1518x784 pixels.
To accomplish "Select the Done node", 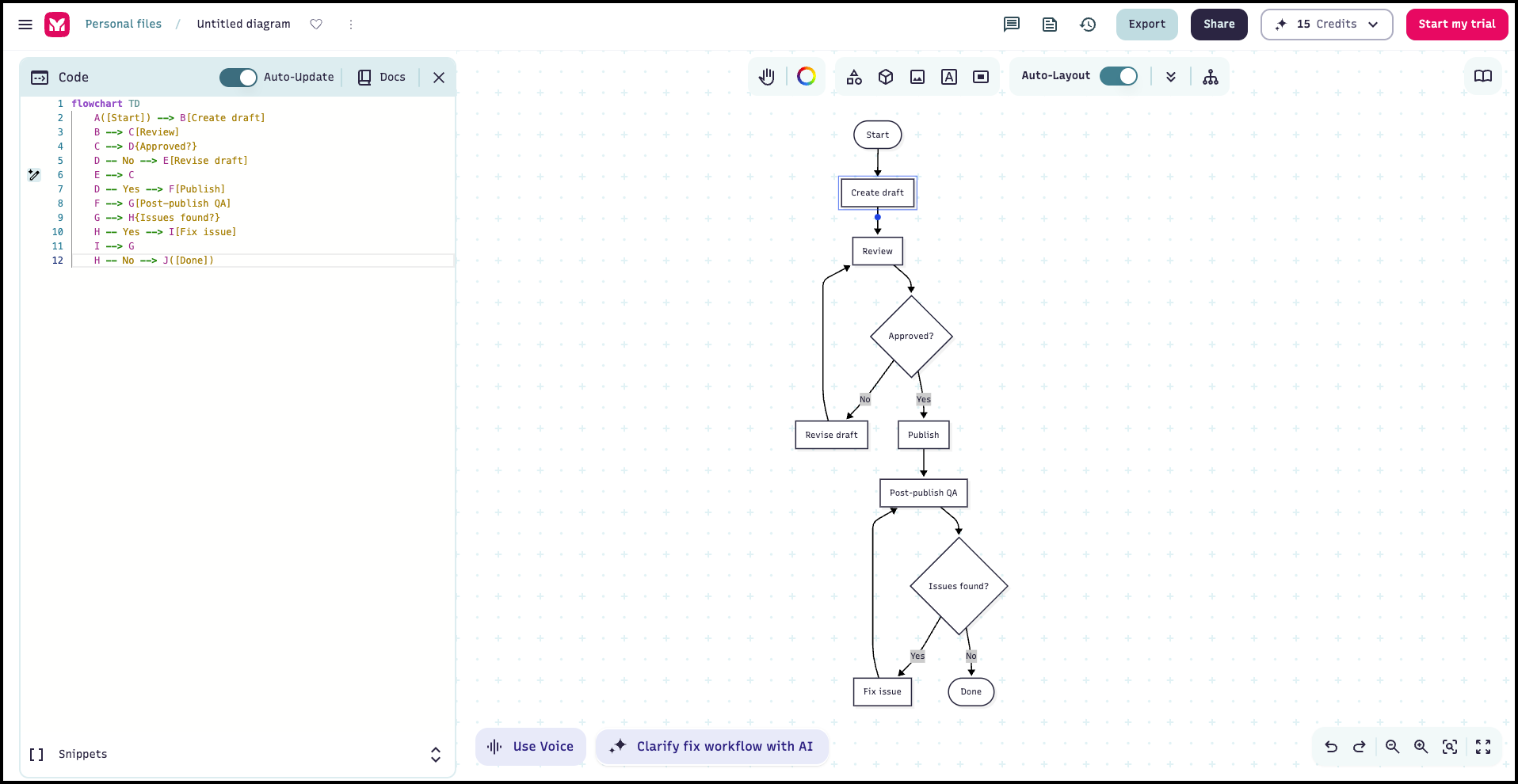I will 971,691.
